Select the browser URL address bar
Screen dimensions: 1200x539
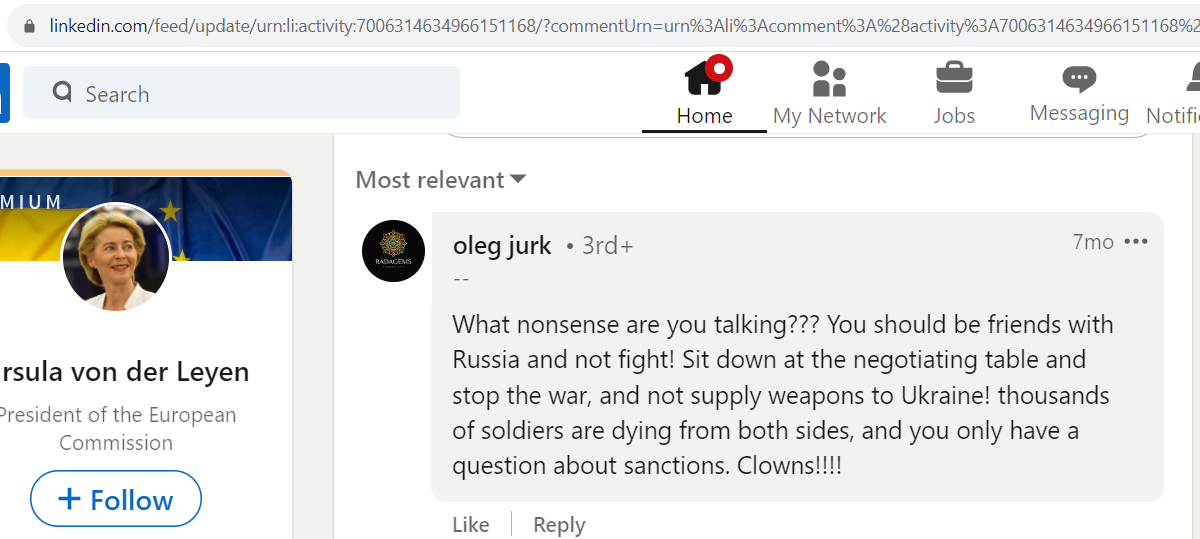coord(620,25)
